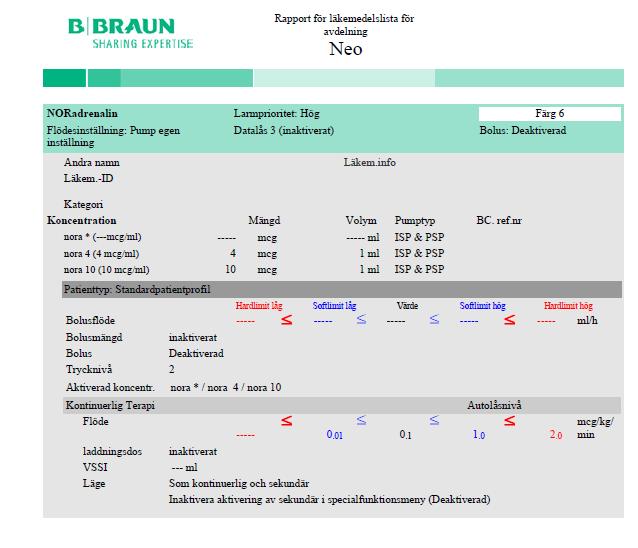Click ISP & PSP in nora 10 row

click(419, 269)
